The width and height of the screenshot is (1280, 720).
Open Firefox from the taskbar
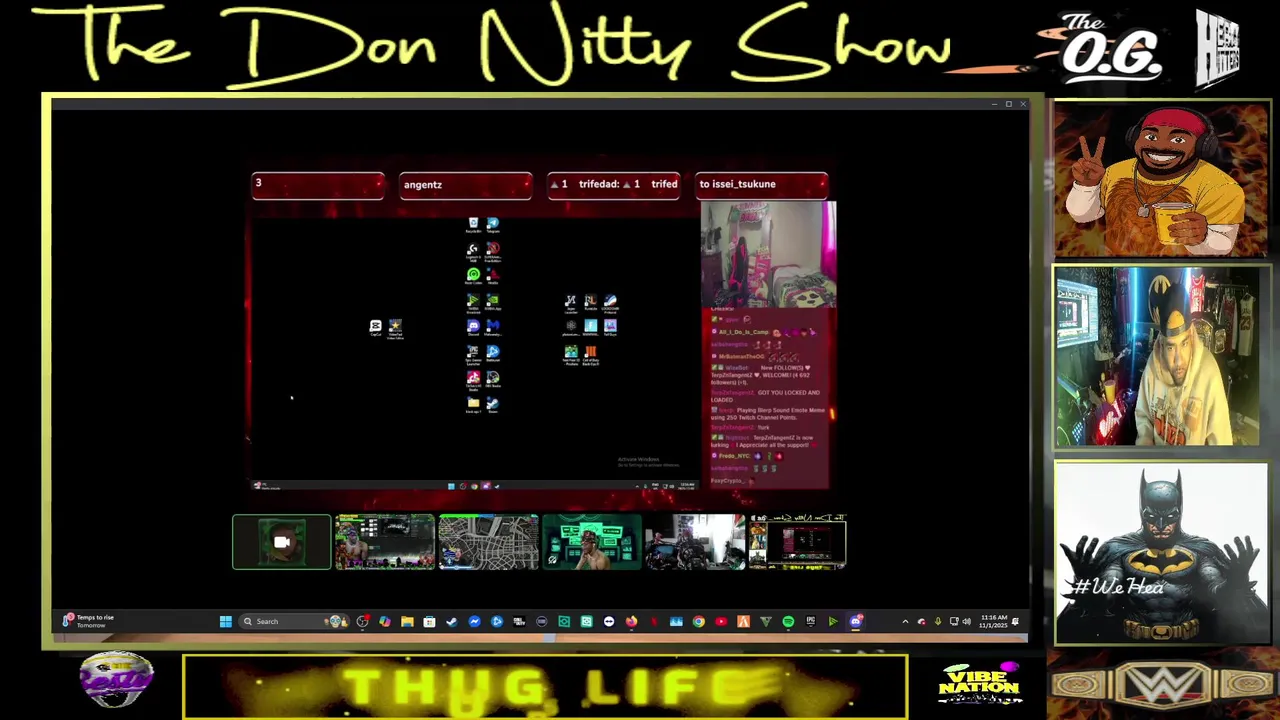coord(631,621)
